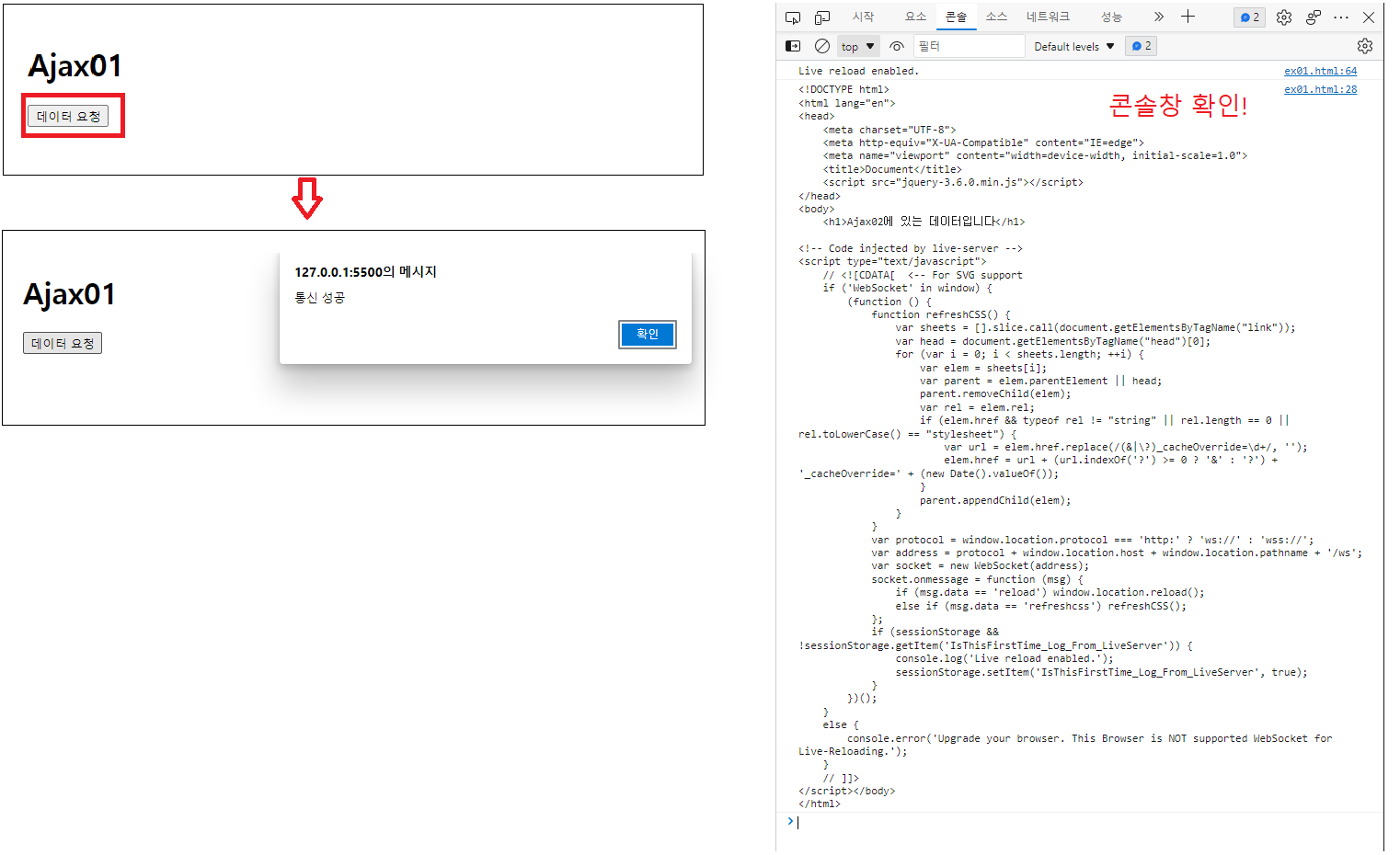Viewport: 1400px width, 855px height.
Task: Expand more tabs chevron
Action: pyautogui.click(x=1159, y=17)
